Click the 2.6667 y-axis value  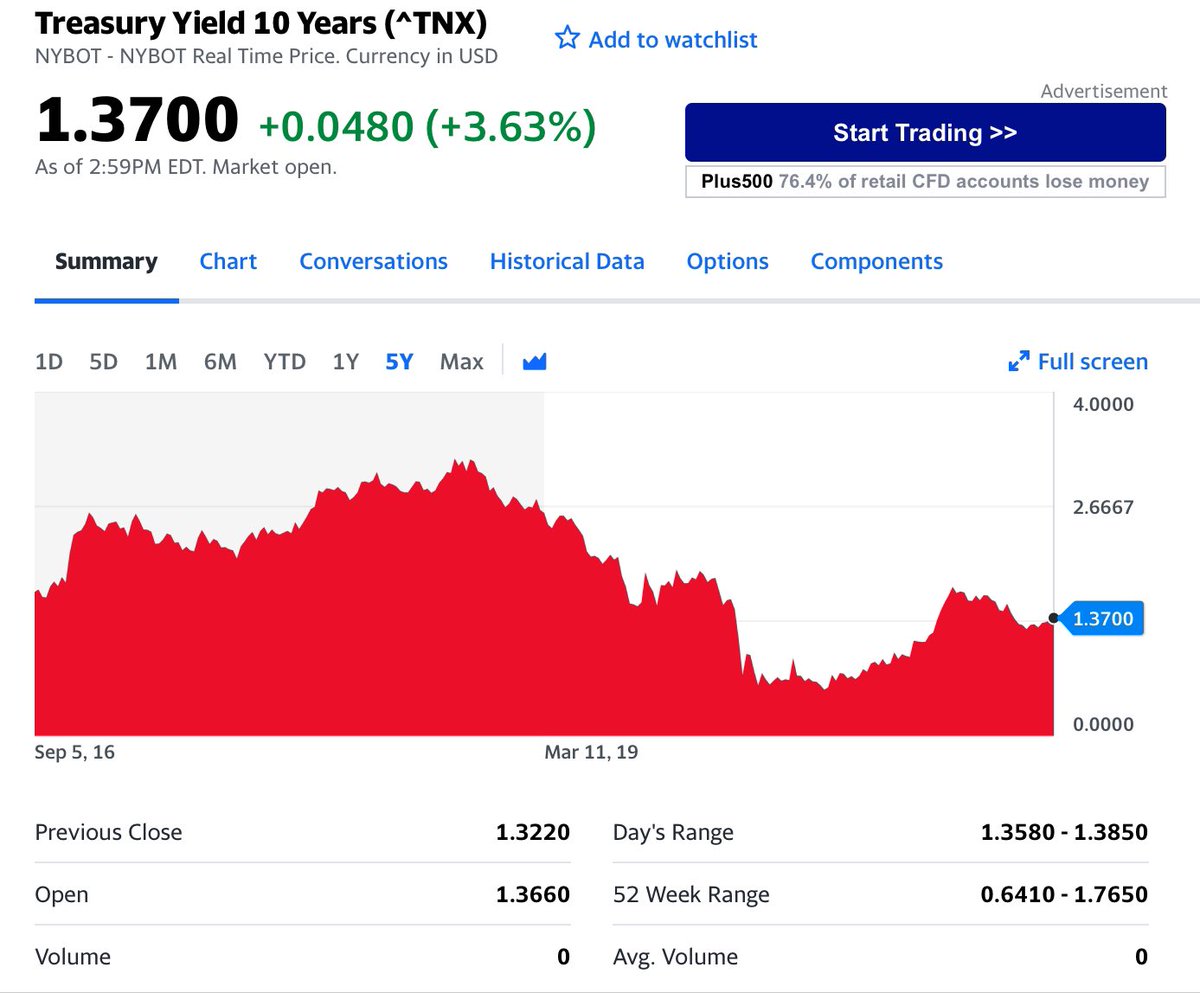point(1103,507)
